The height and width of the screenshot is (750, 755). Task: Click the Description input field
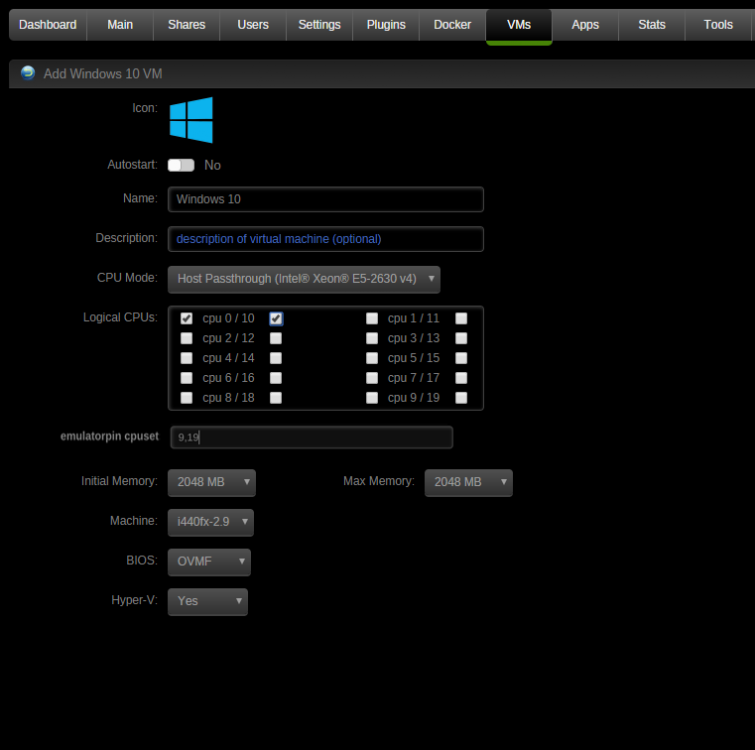[325, 239]
